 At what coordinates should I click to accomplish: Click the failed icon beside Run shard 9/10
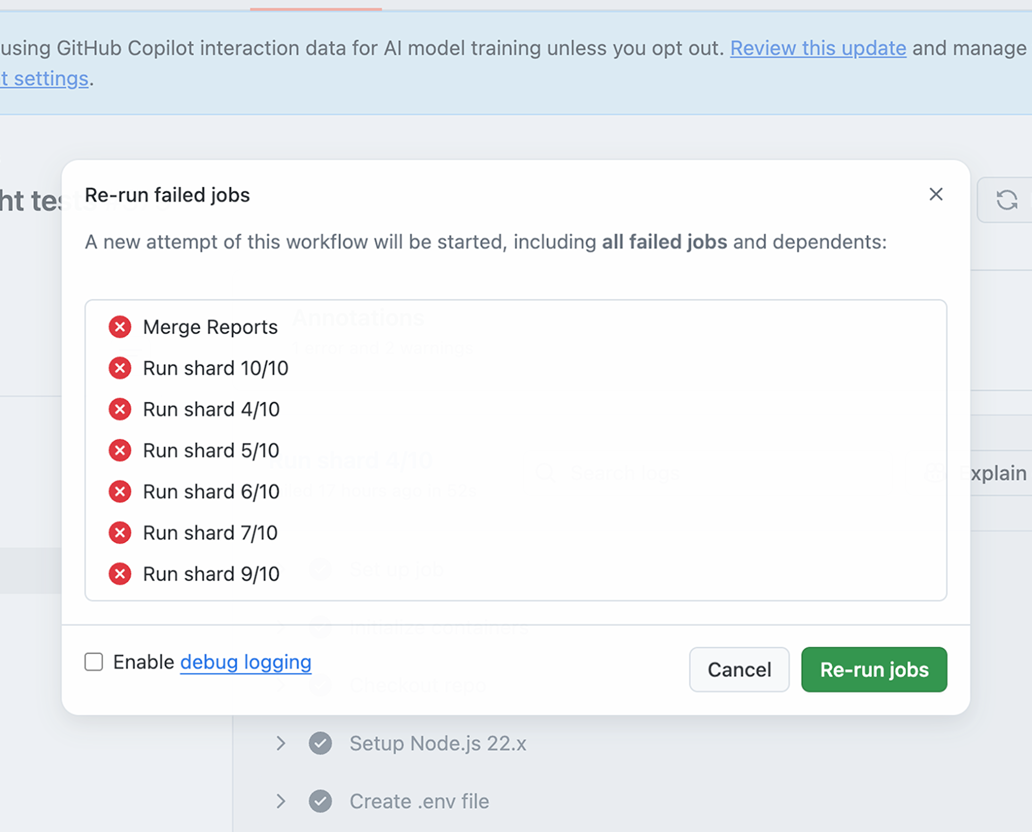point(120,574)
